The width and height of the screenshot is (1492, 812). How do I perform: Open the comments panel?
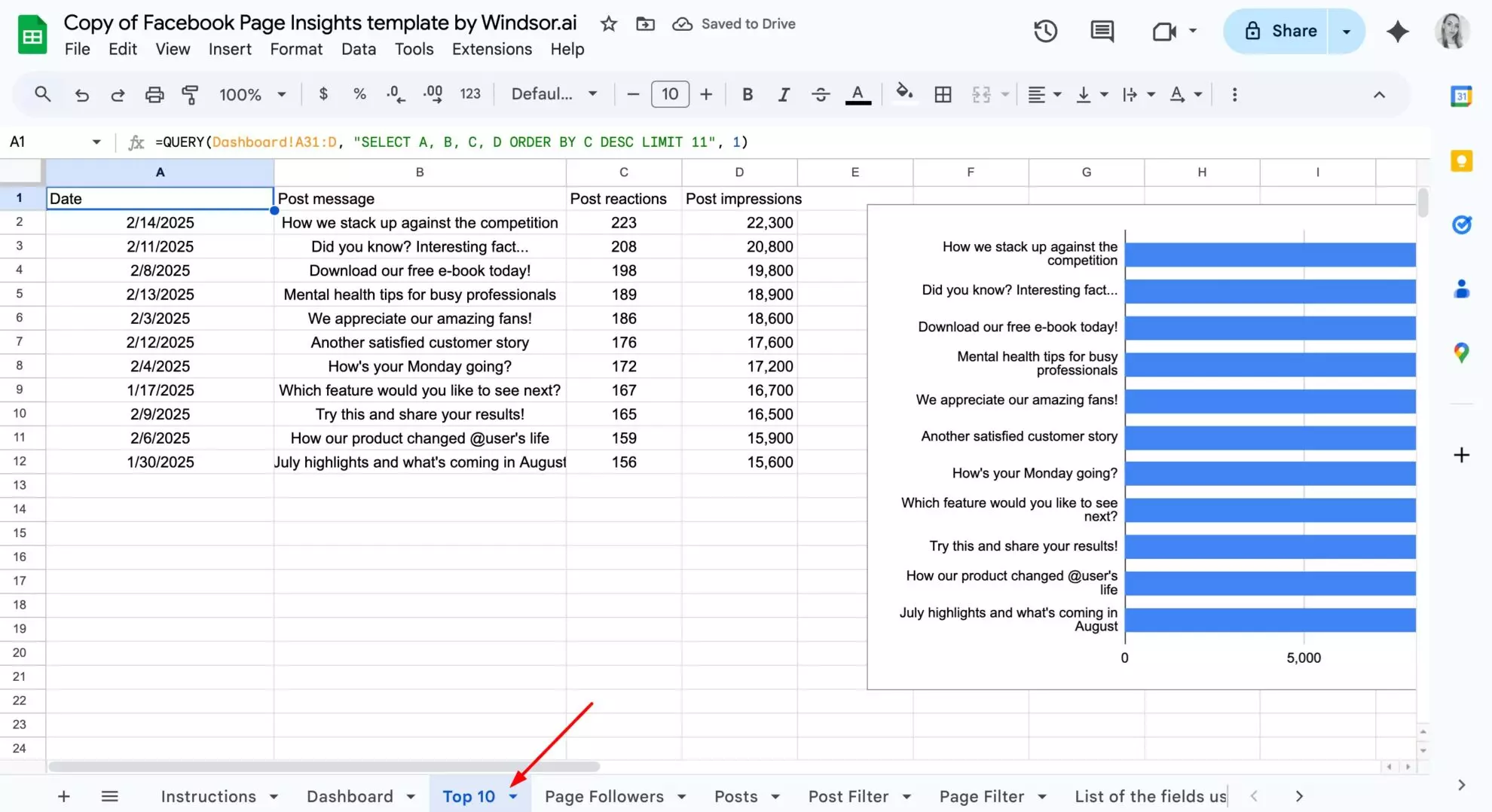point(1101,31)
